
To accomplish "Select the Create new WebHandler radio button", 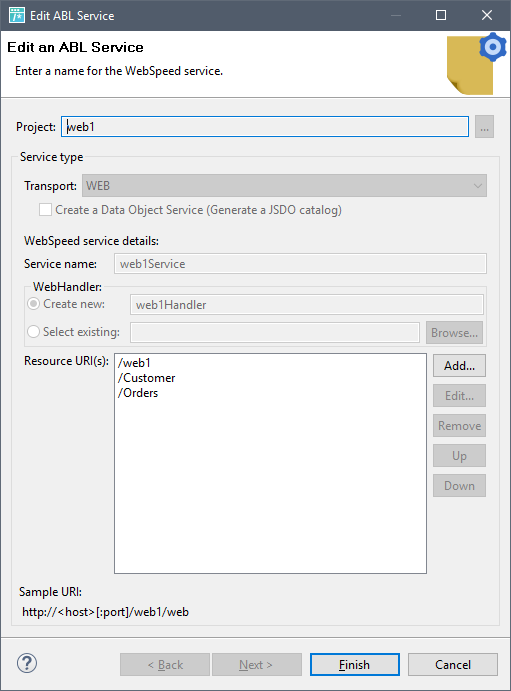I will click(x=34, y=304).
